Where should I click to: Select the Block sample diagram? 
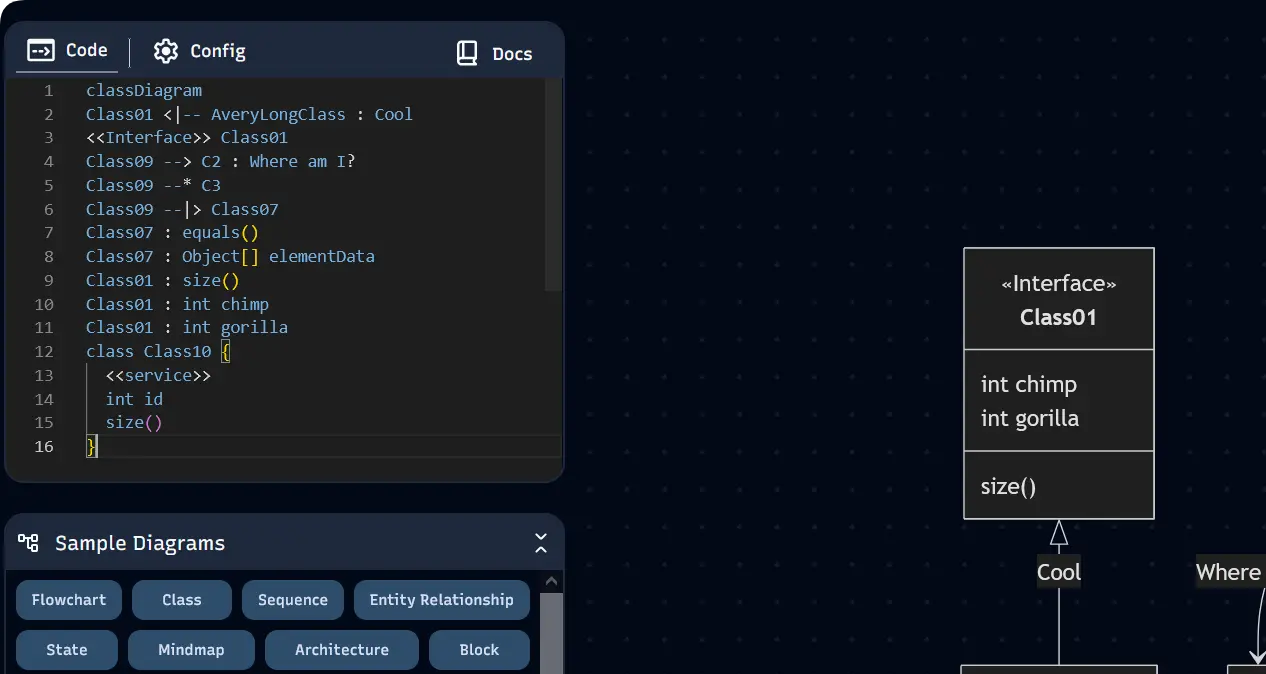point(479,650)
